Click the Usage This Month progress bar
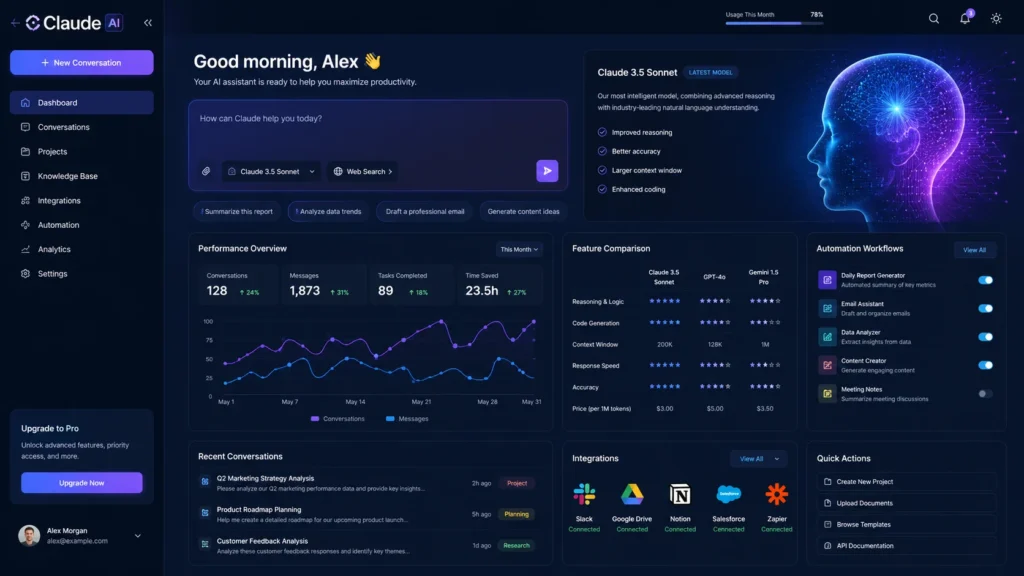This screenshot has height=576, width=1024. (x=774, y=24)
